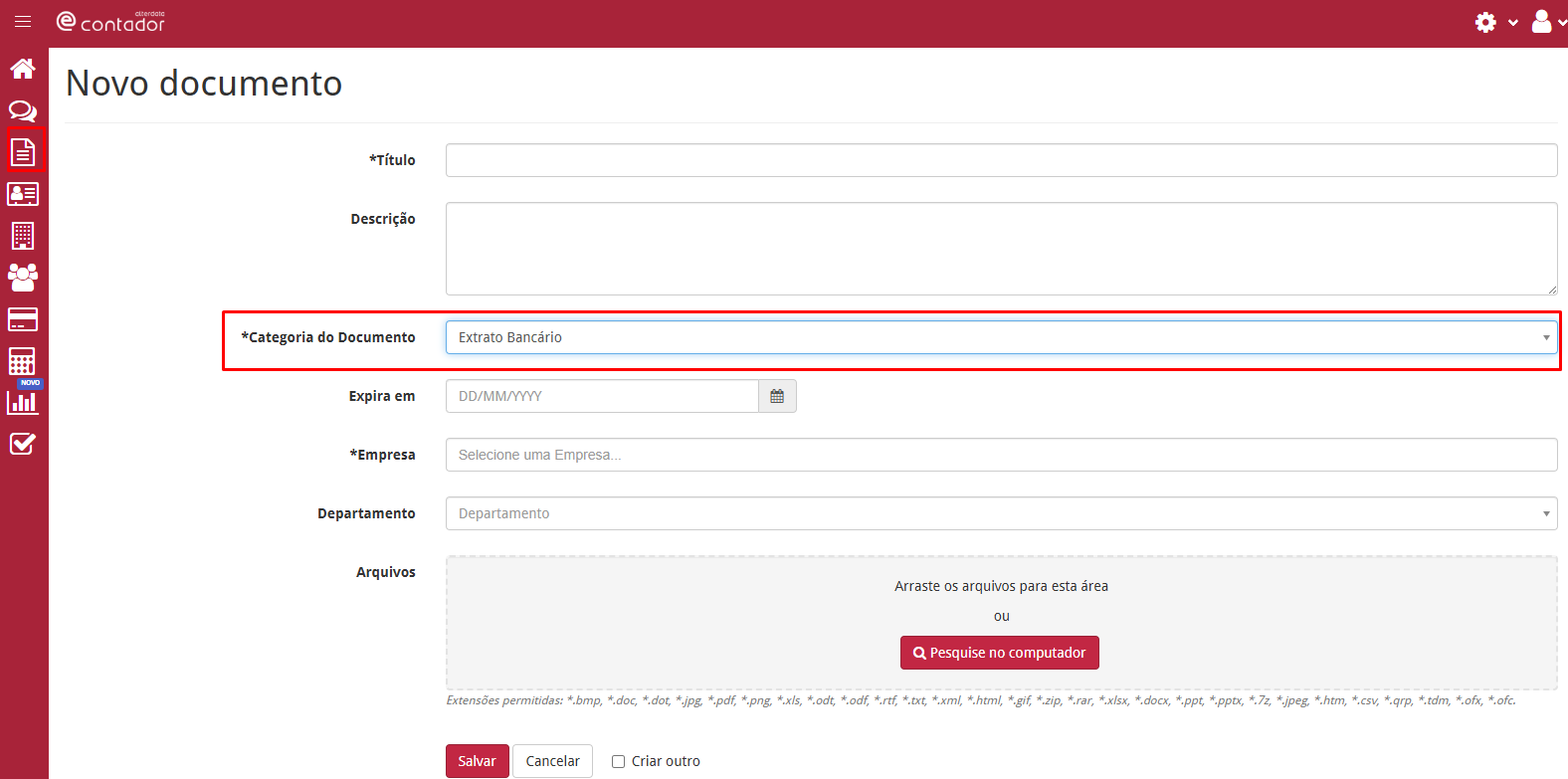Open the calendar picker for Expira em
Screen dimensions: 1568x779
[x=777, y=396]
